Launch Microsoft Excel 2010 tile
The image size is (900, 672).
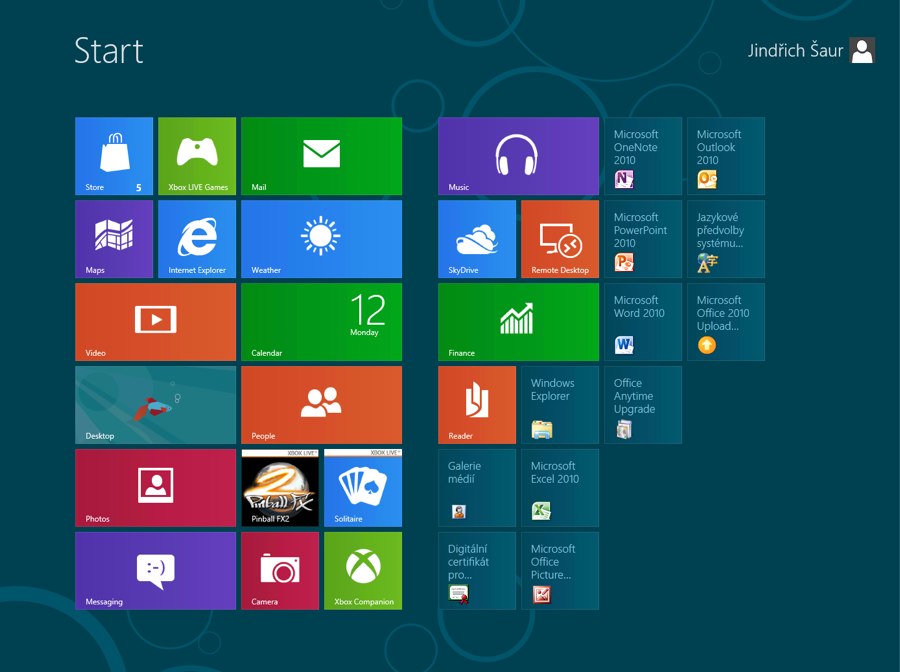(x=560, y=487)
